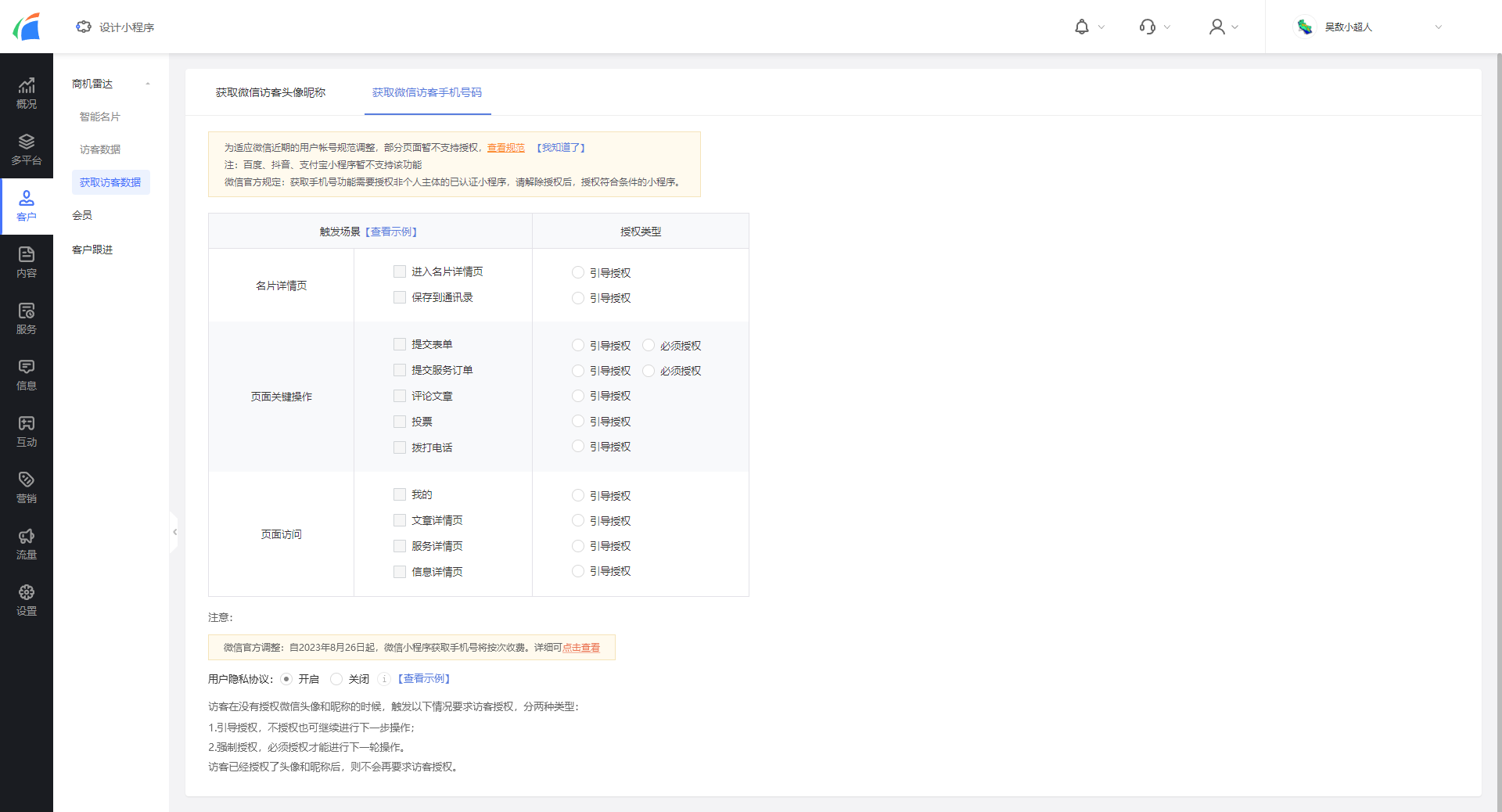Open 客户 section in sidebar
This screenshot has width=1502, height=812.
point(27,207)
